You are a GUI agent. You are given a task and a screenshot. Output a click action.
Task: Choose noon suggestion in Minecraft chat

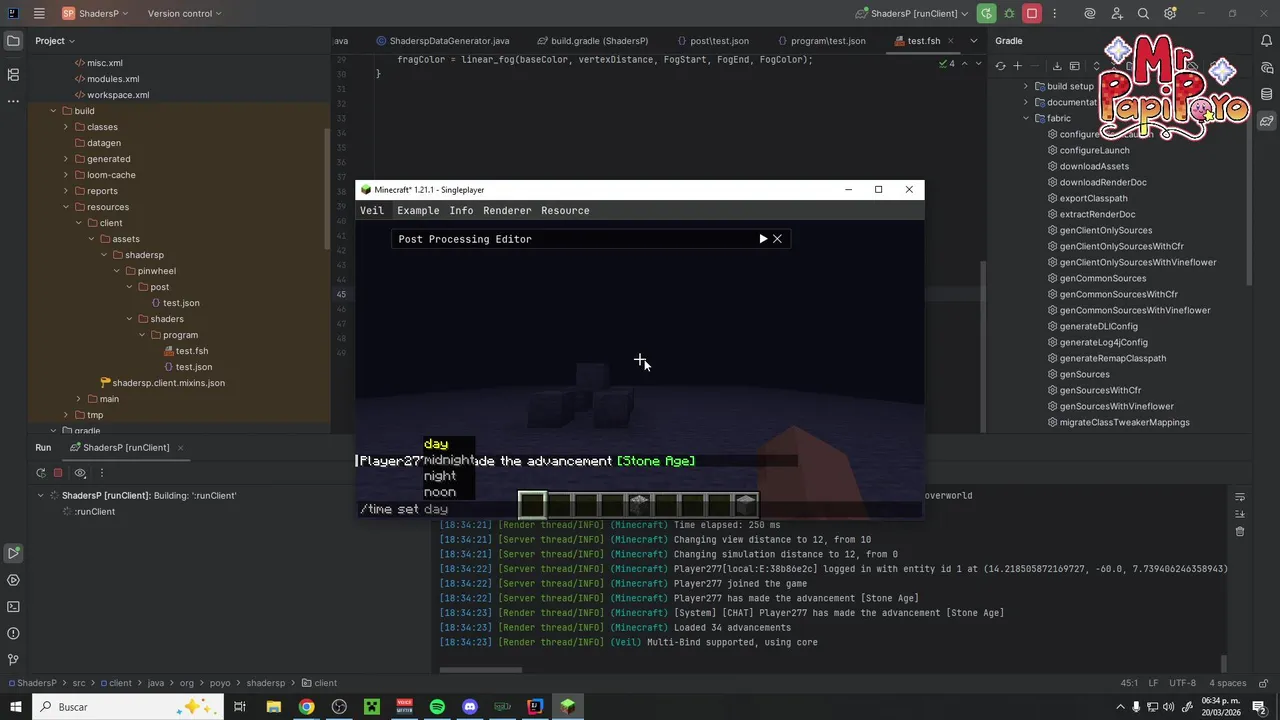[x=440, y=492]
